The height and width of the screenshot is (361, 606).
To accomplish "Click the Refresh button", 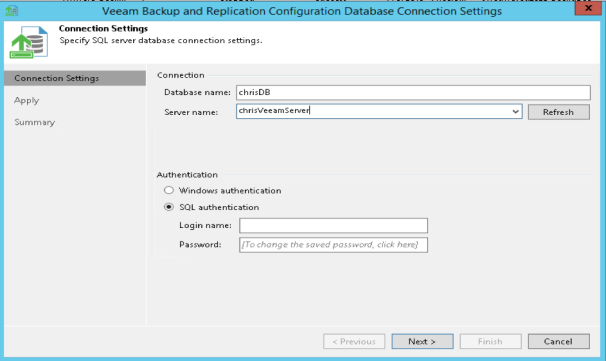I will [558, 112].
